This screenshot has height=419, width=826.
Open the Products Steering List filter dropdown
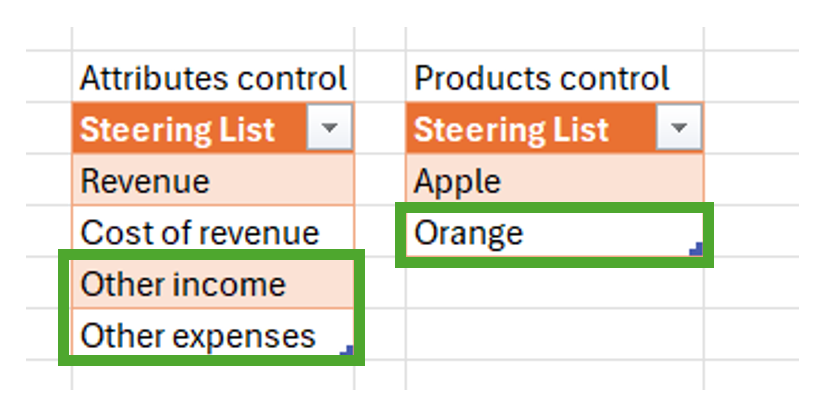(679, 129)
